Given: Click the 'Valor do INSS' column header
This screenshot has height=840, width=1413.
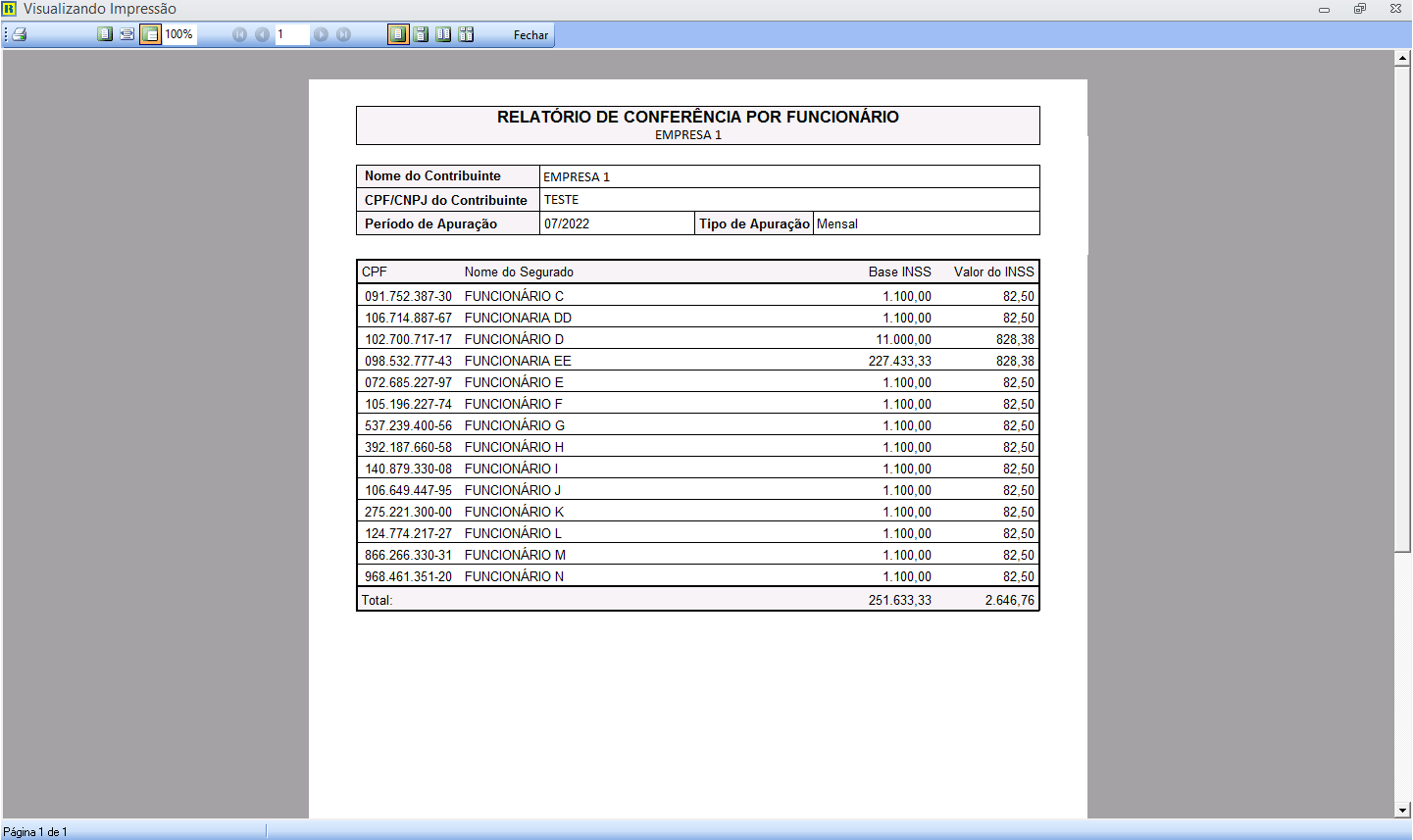Looking at the screenshot, I should 994,272.
